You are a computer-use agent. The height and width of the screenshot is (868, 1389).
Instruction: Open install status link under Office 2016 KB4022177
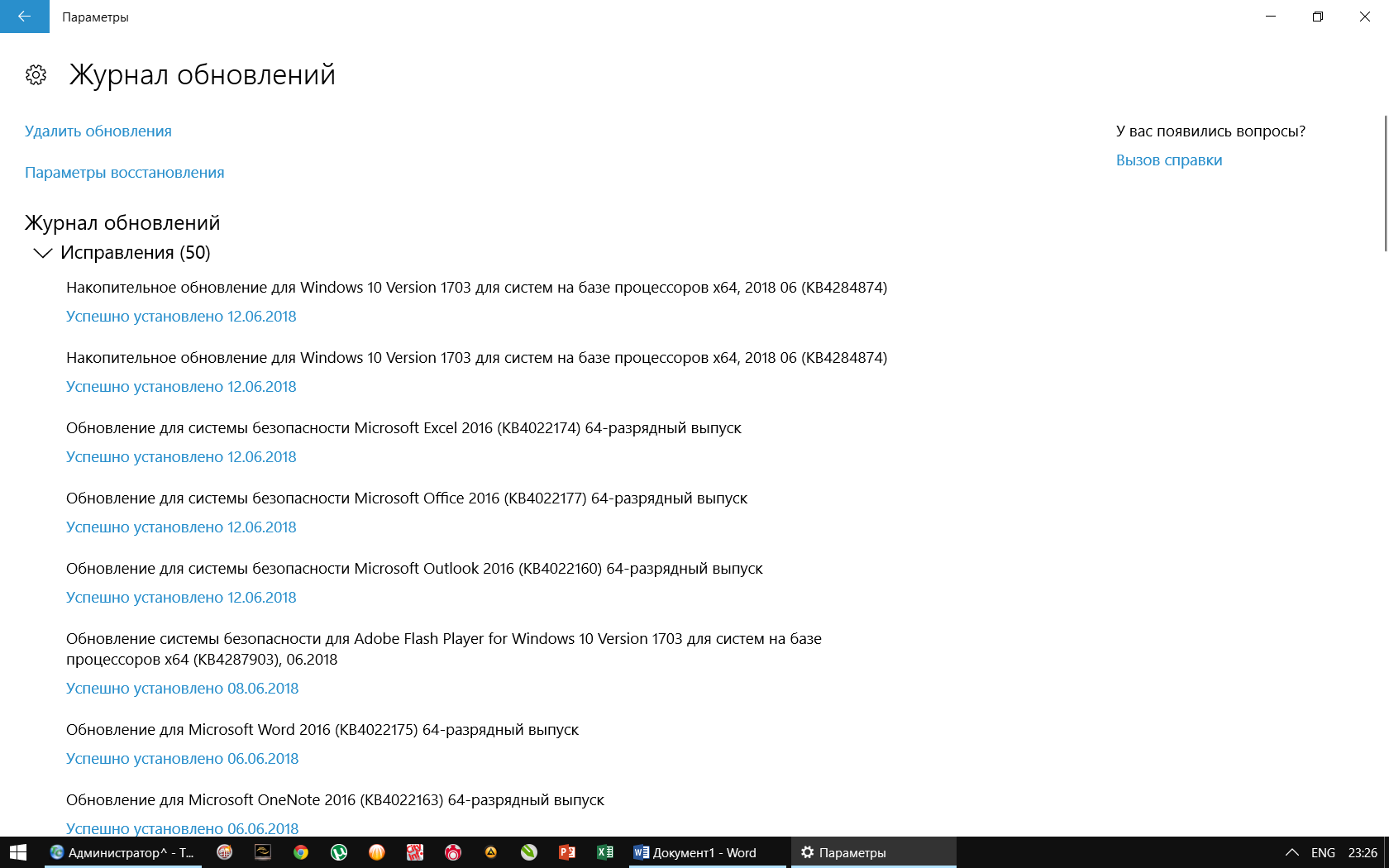[181, 527]
